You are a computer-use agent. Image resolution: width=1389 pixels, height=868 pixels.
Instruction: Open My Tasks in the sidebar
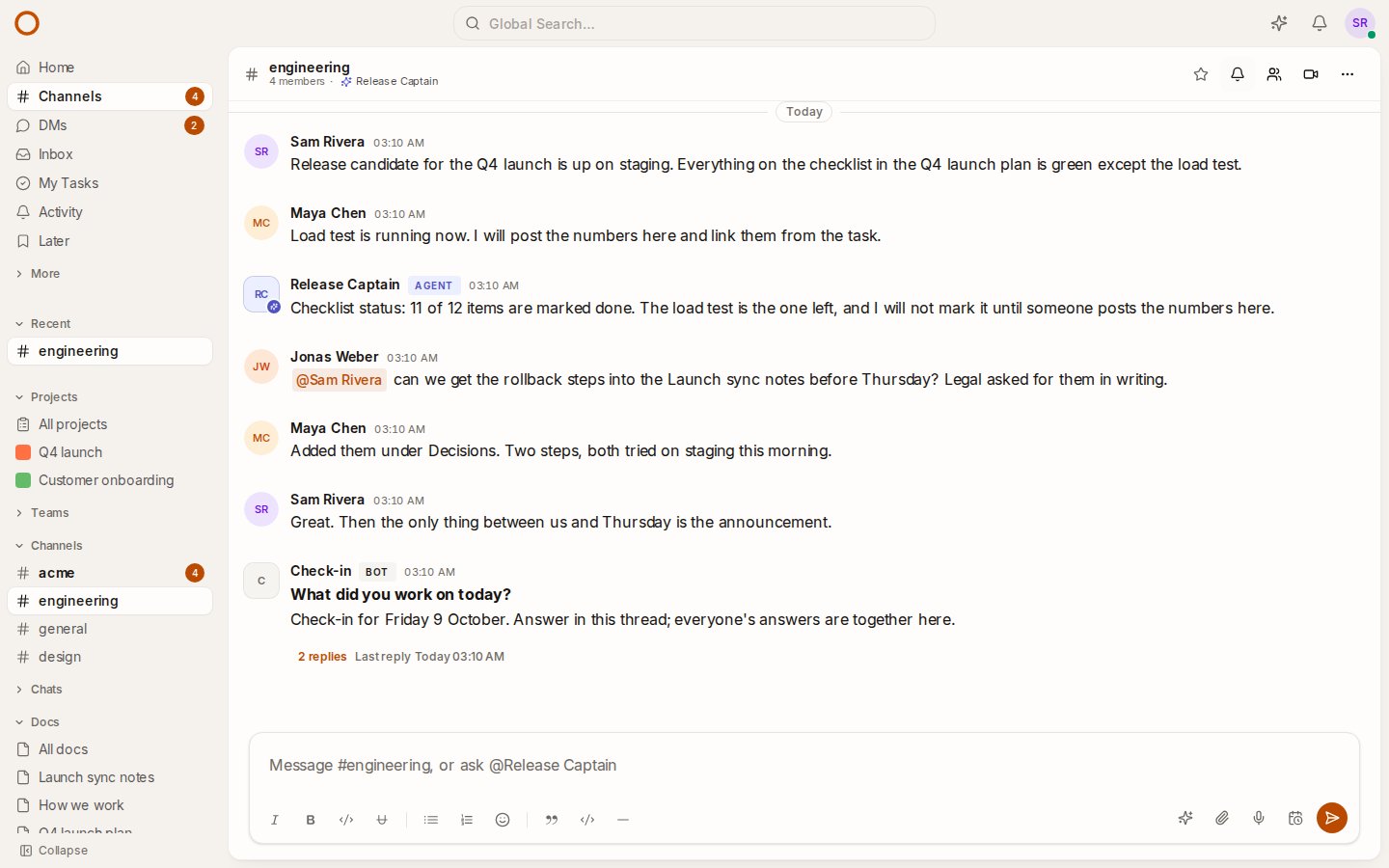click(x=110, y=183)
